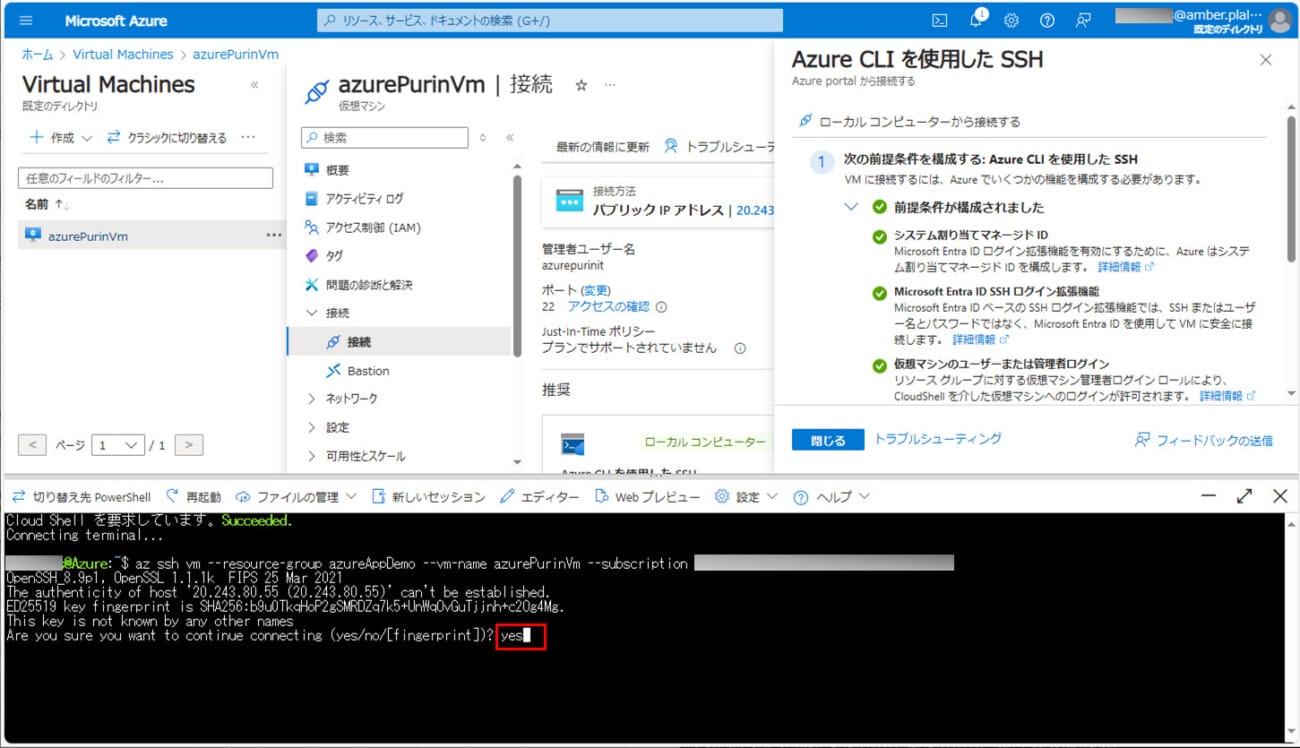The image size is (1300, 748).
Task: Click the feedback icon in header
Action: [x=1083, y=20]
